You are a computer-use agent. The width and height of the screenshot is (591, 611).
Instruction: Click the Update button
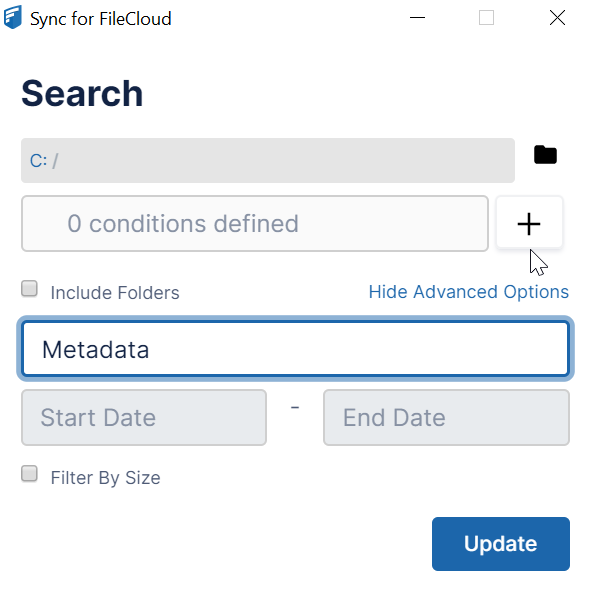[x=501, y=544]
